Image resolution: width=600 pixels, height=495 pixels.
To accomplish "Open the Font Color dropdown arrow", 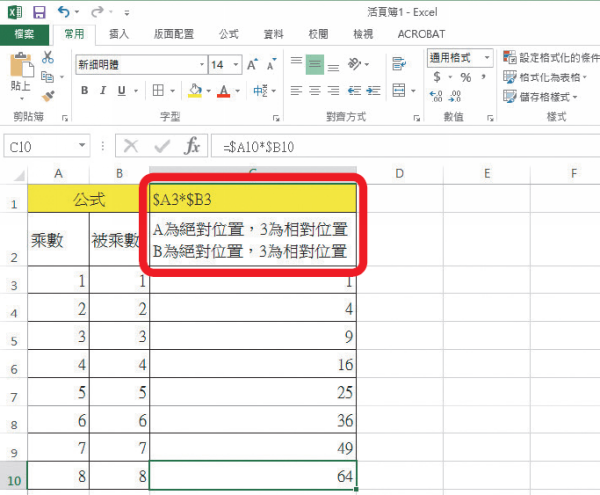I will point(238,91).
